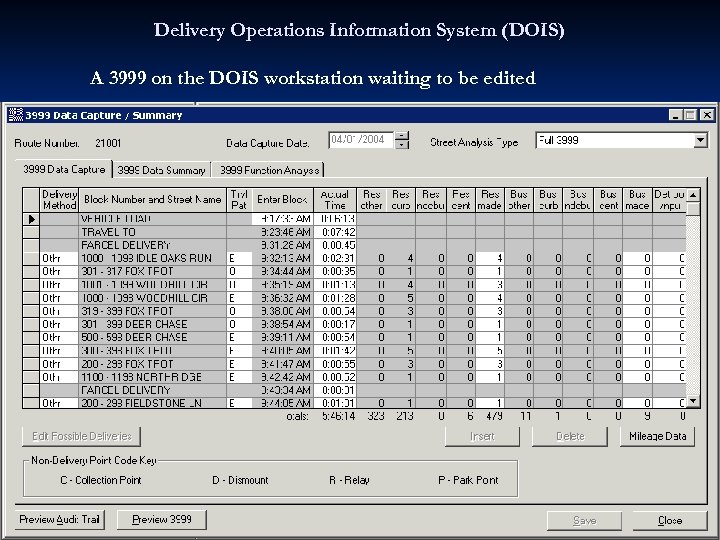Click the Actual Time total 5:46:14
Viewport: 720px width, 540px height.
point(338,416)
